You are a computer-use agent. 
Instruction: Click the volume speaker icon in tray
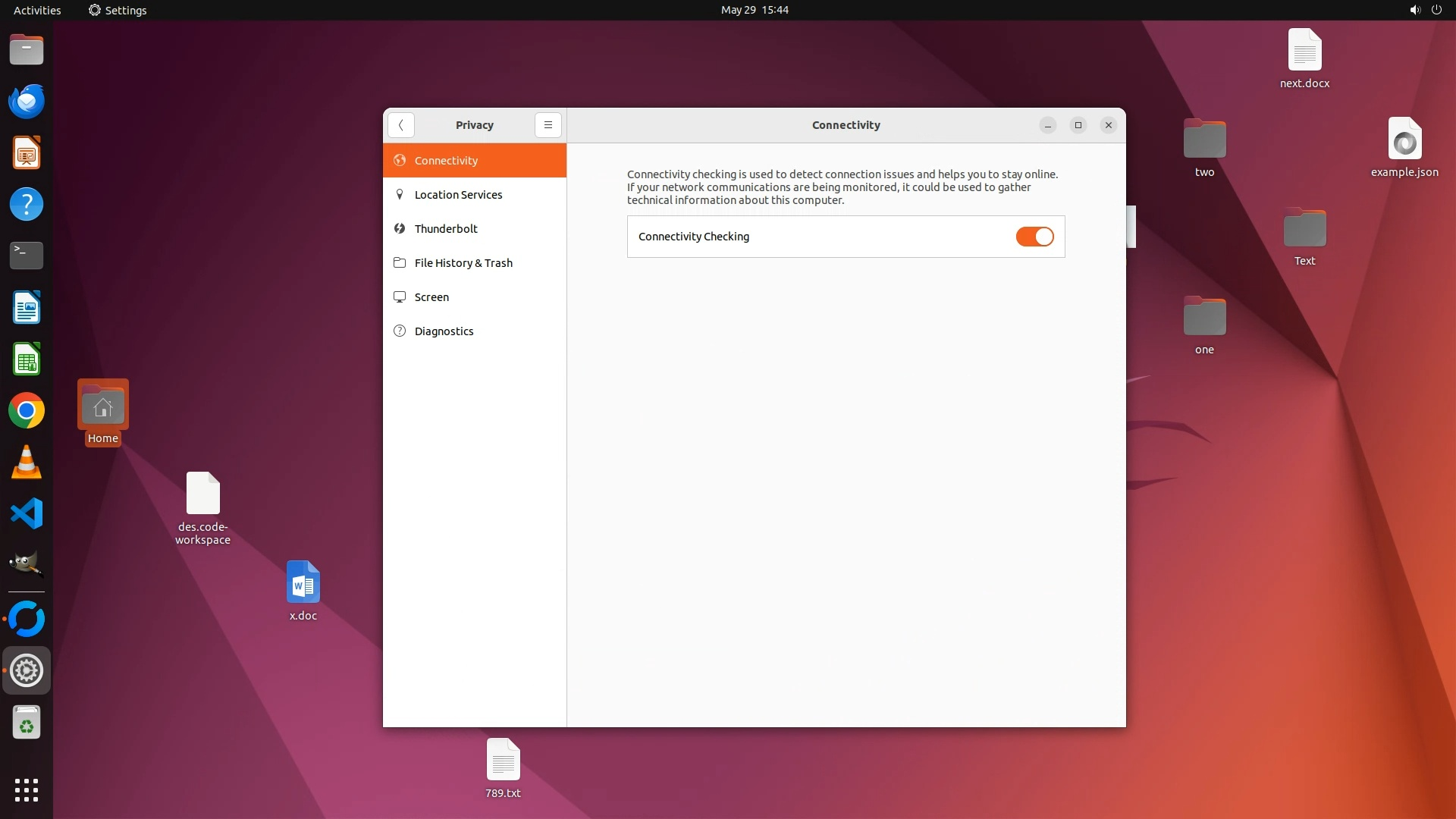(1414, 10)
